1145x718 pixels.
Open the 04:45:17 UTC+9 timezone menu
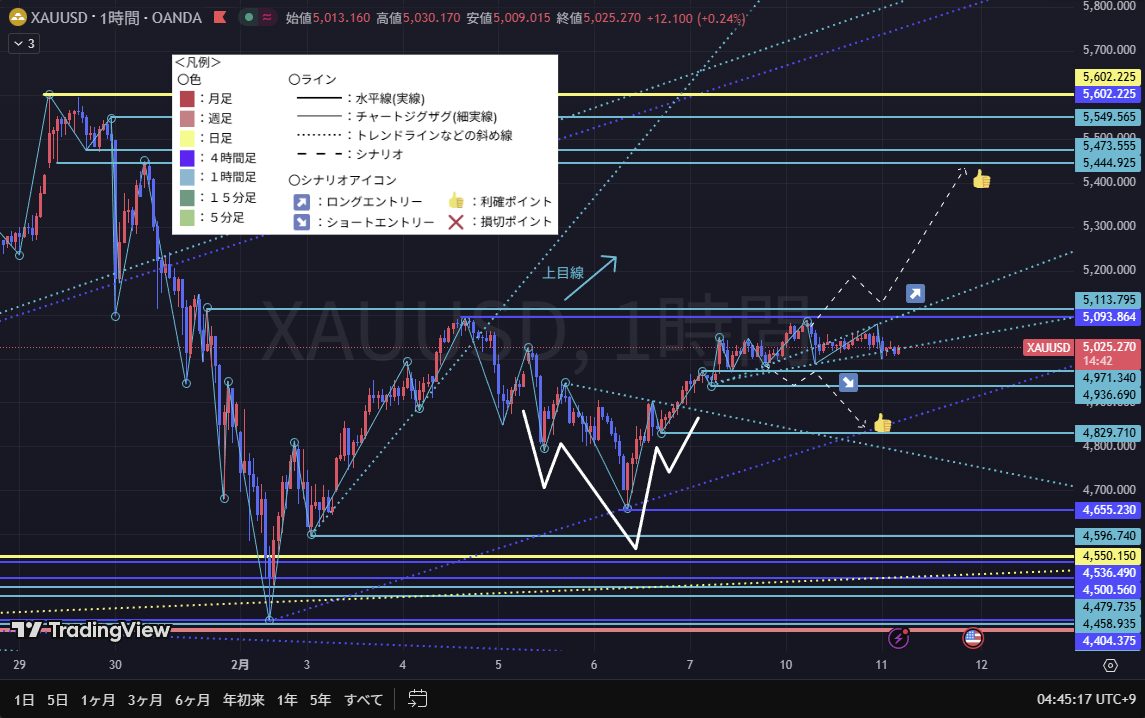tap(1086, 699)
